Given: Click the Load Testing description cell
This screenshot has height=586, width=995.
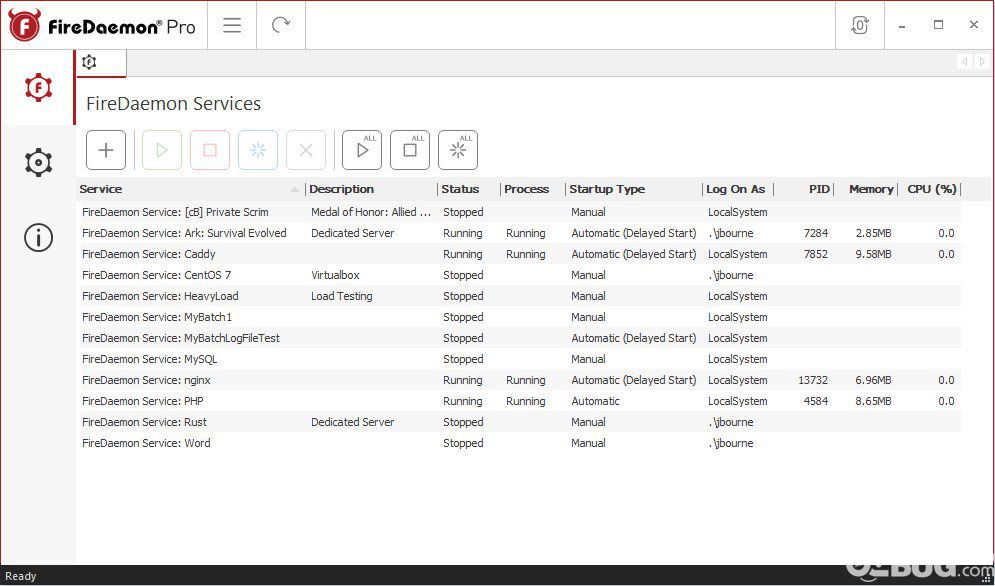Looking at the screenshot, I should click(341, 296).
